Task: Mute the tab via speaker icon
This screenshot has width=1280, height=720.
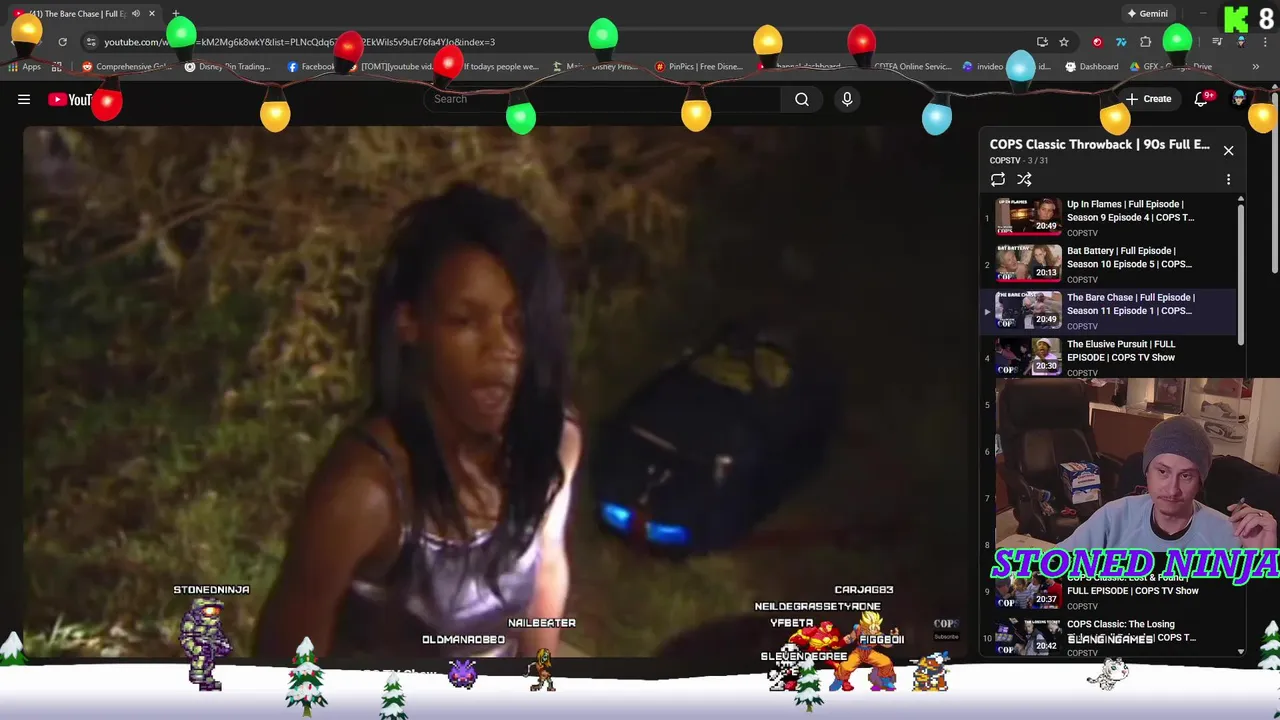Action: (136, 14)
